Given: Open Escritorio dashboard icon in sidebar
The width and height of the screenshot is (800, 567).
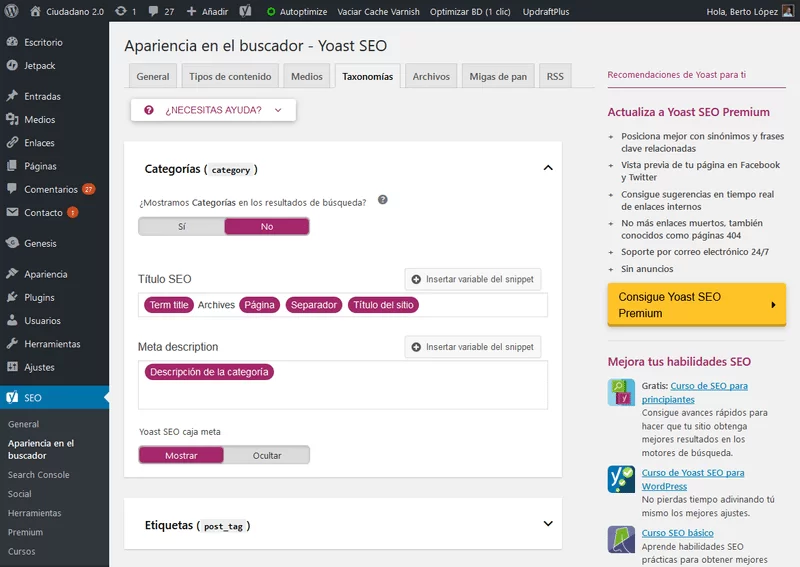Looking at the screenshot, I should point(12,42).
